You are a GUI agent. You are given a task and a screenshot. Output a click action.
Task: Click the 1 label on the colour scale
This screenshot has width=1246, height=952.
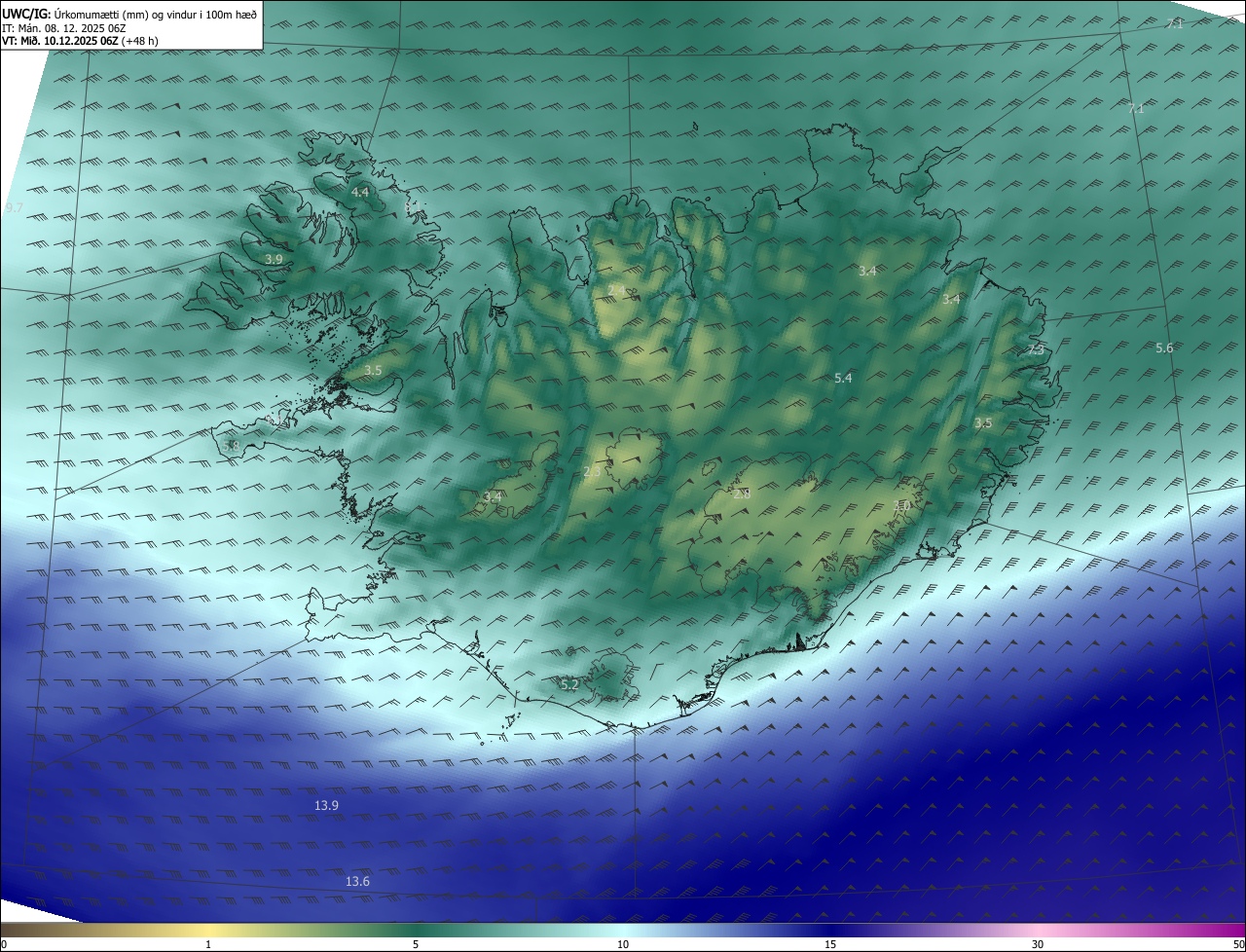(x=208, y=944)
